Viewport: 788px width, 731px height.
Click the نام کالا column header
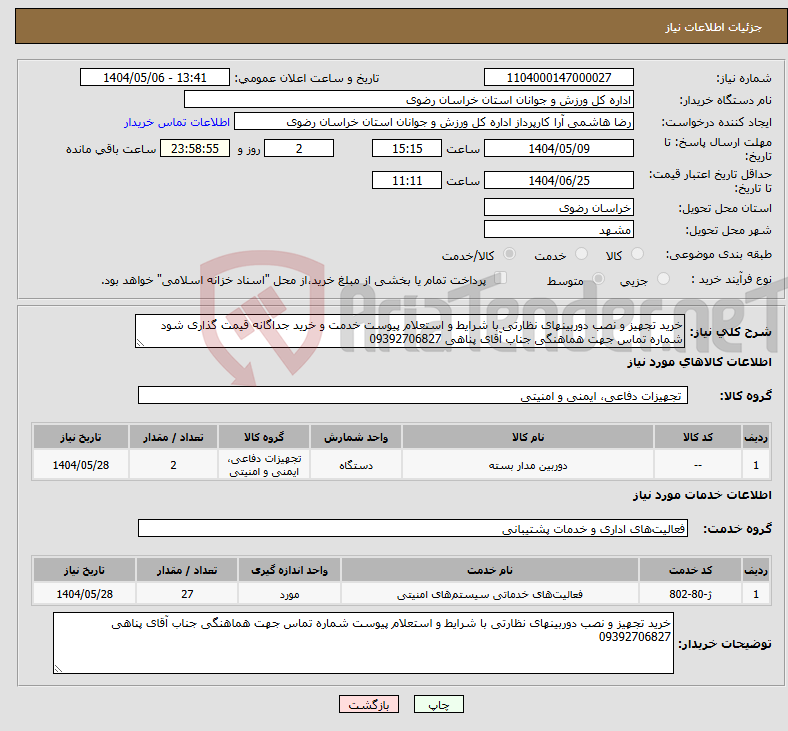coord(528,437)
